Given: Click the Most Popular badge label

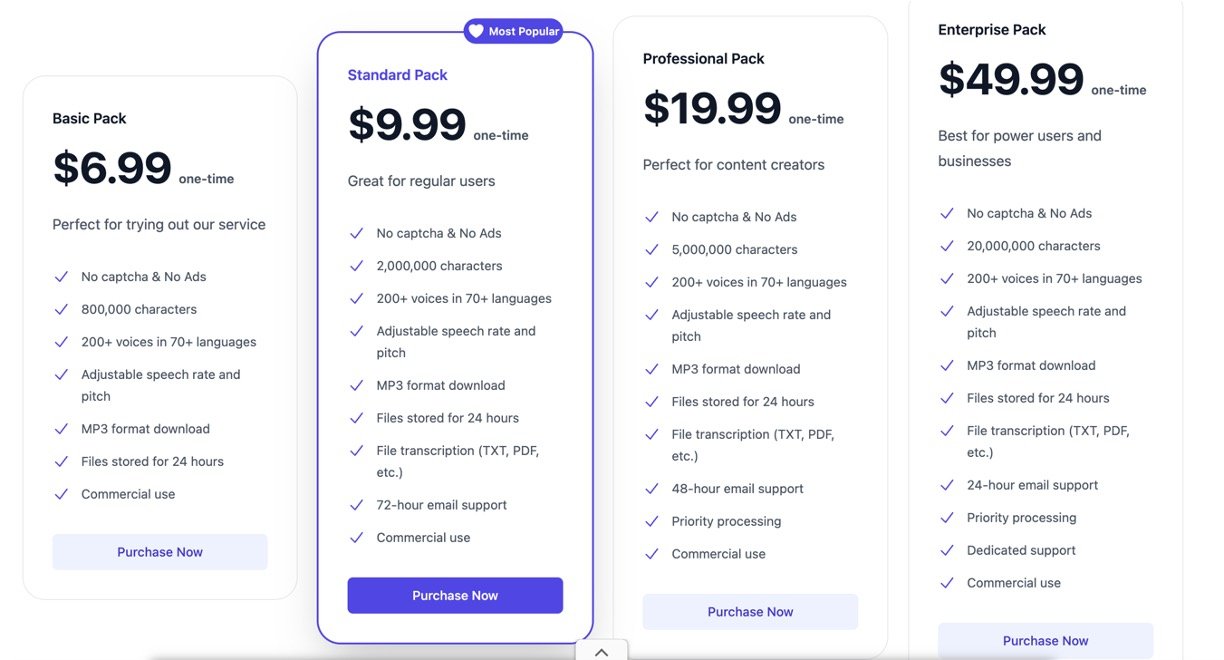Looking at the screenshot, I should pyautogui.click(x=523, y=32).
